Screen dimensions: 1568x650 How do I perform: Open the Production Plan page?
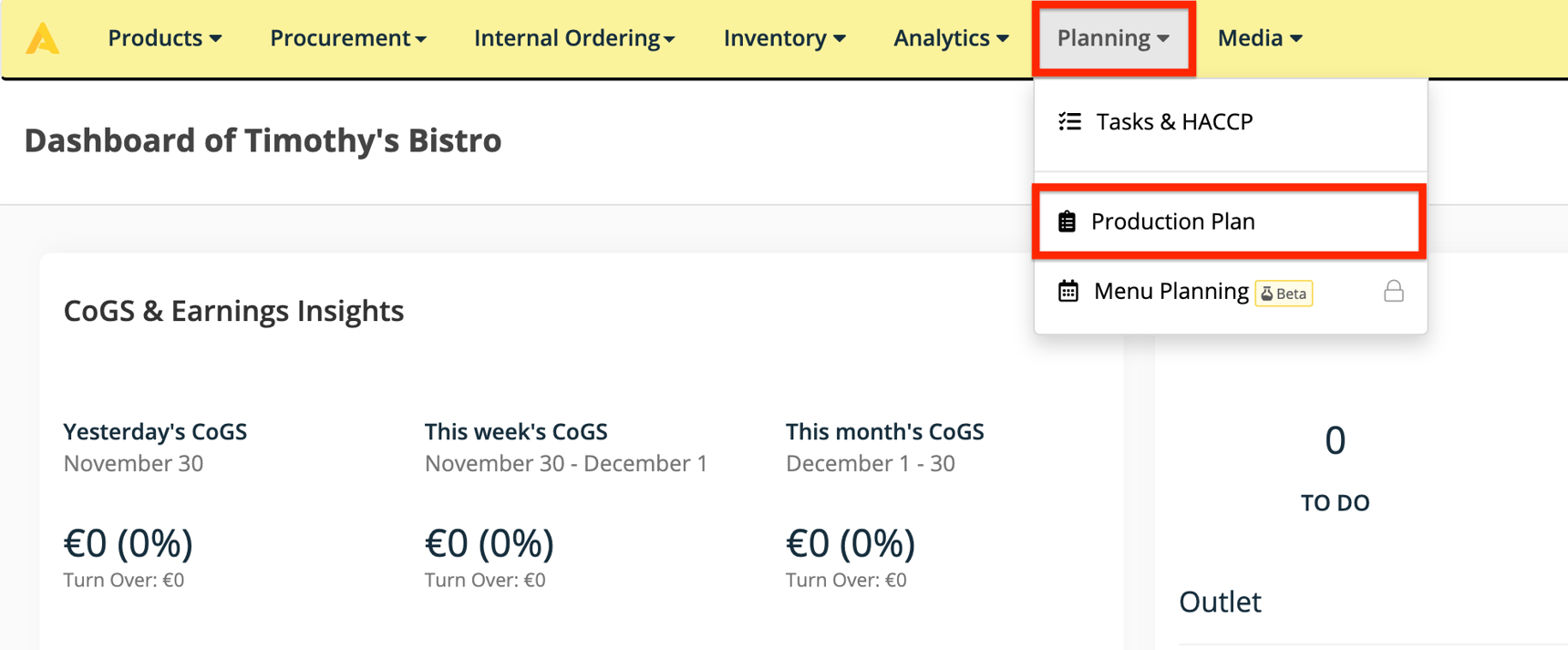pyautogui.click(x=1173, y=221)
